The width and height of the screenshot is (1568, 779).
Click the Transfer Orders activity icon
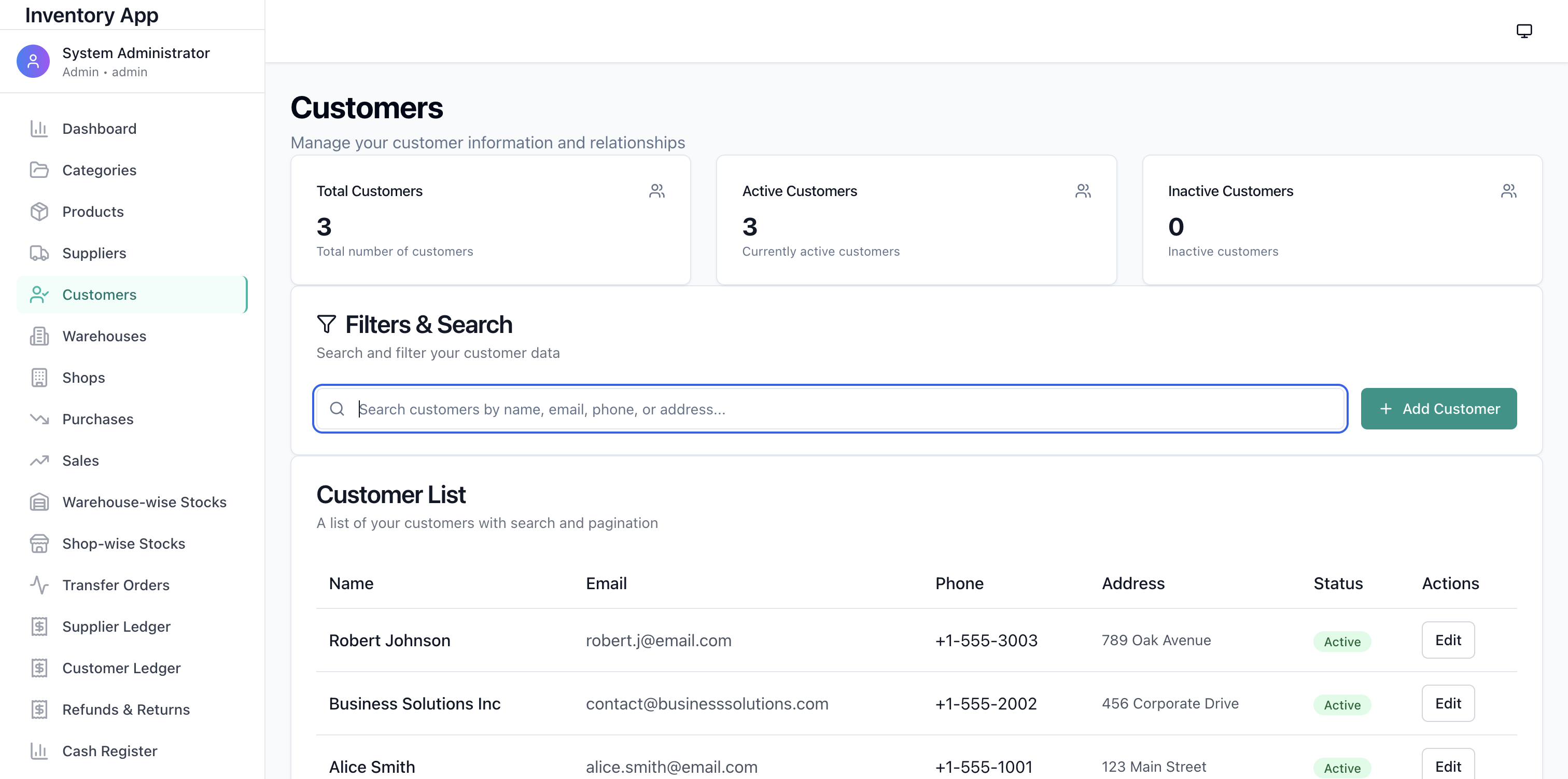[x=39, y=585]
